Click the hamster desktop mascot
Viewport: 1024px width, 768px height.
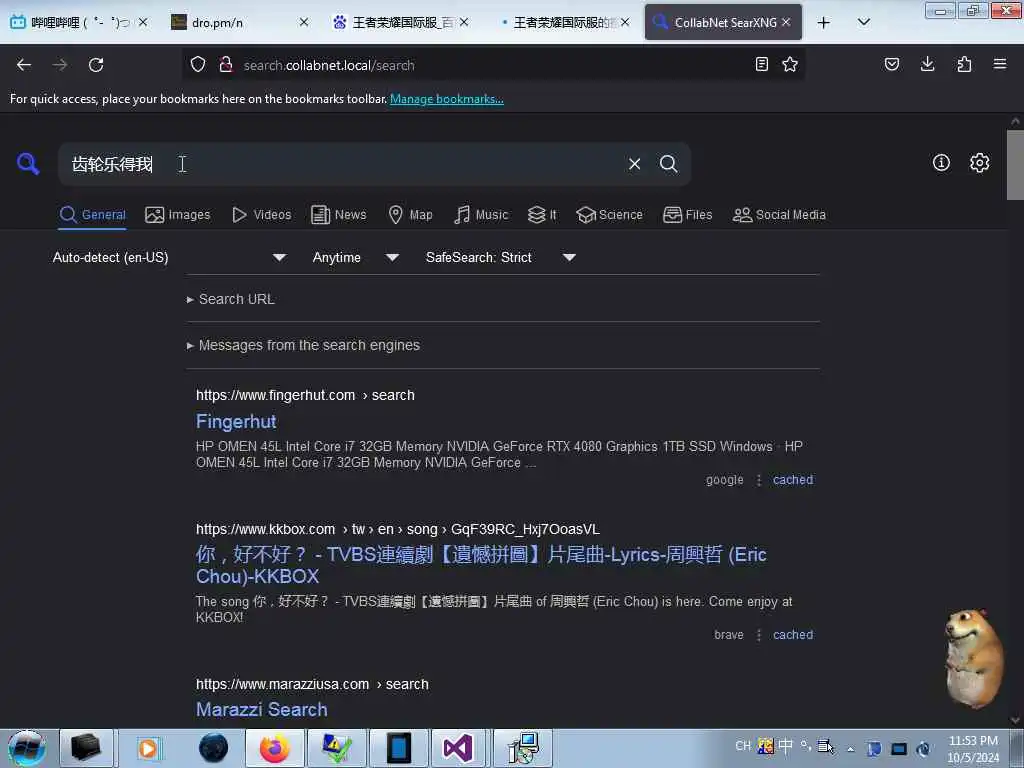coord(972,658)
